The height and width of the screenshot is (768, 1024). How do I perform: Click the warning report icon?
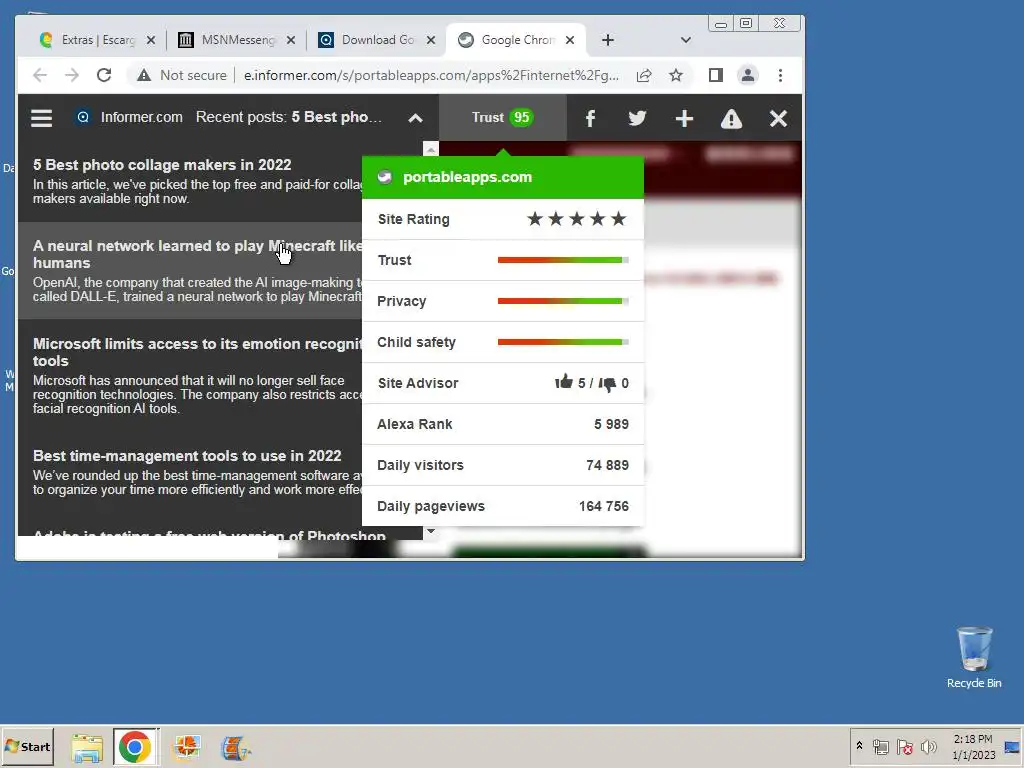click(x=731, y=119)
